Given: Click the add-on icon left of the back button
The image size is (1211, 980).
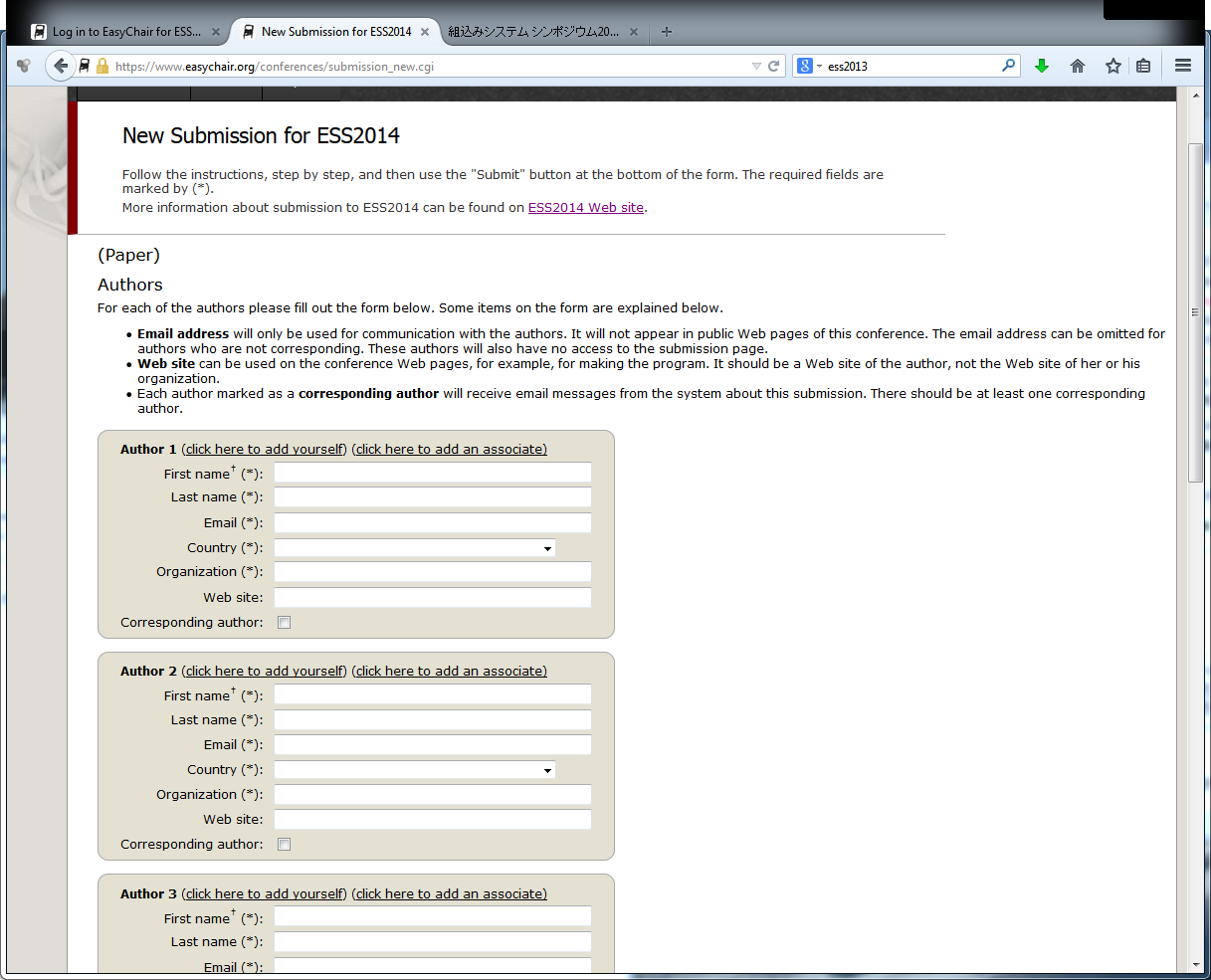Looking at the screenshot, I should (24, 67).
